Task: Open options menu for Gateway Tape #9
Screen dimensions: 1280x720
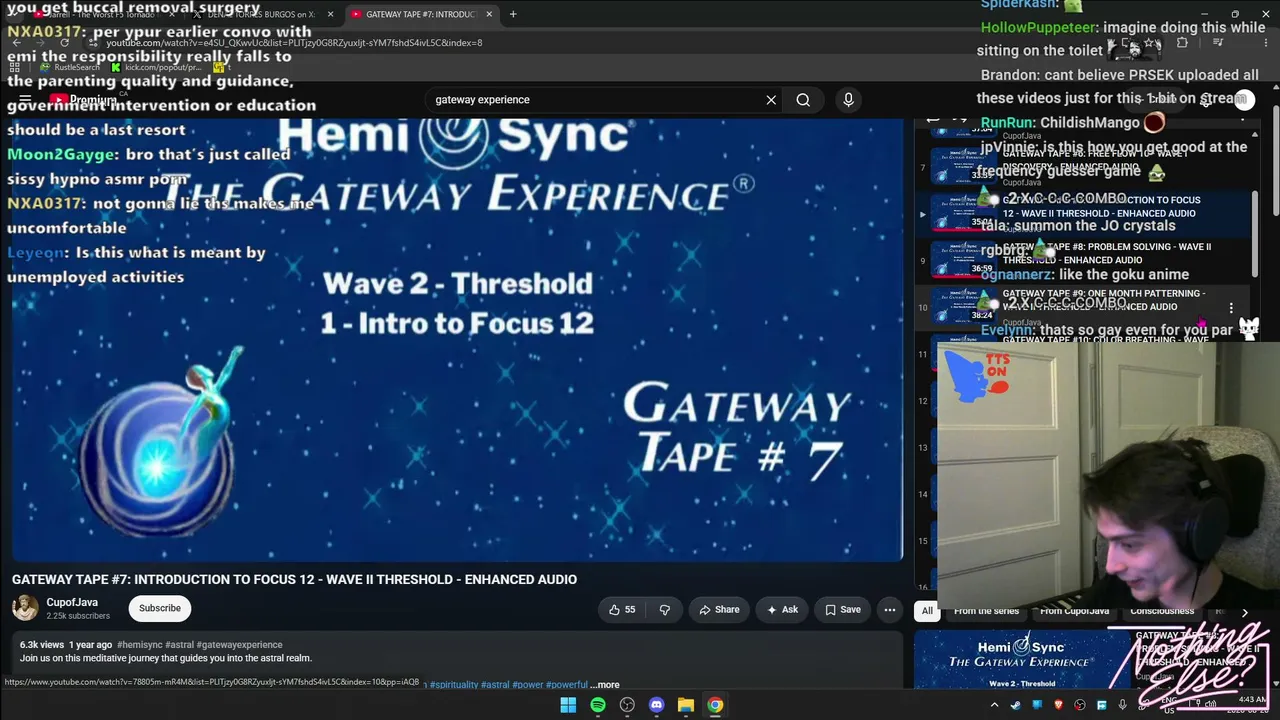Action: coord(1231,308)
